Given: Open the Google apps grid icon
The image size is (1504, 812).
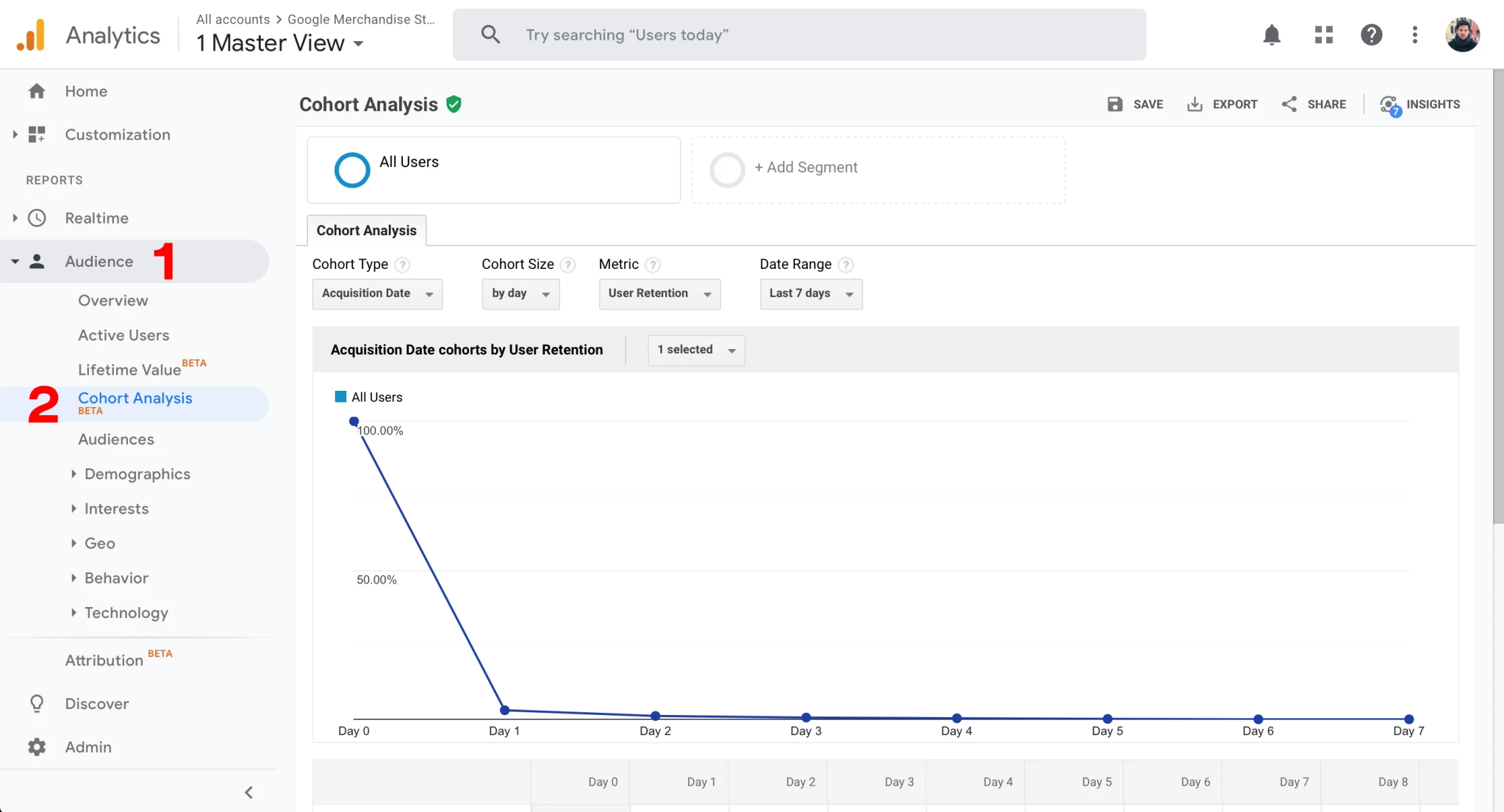Looking at the screenshot, I should [1323, 35].
